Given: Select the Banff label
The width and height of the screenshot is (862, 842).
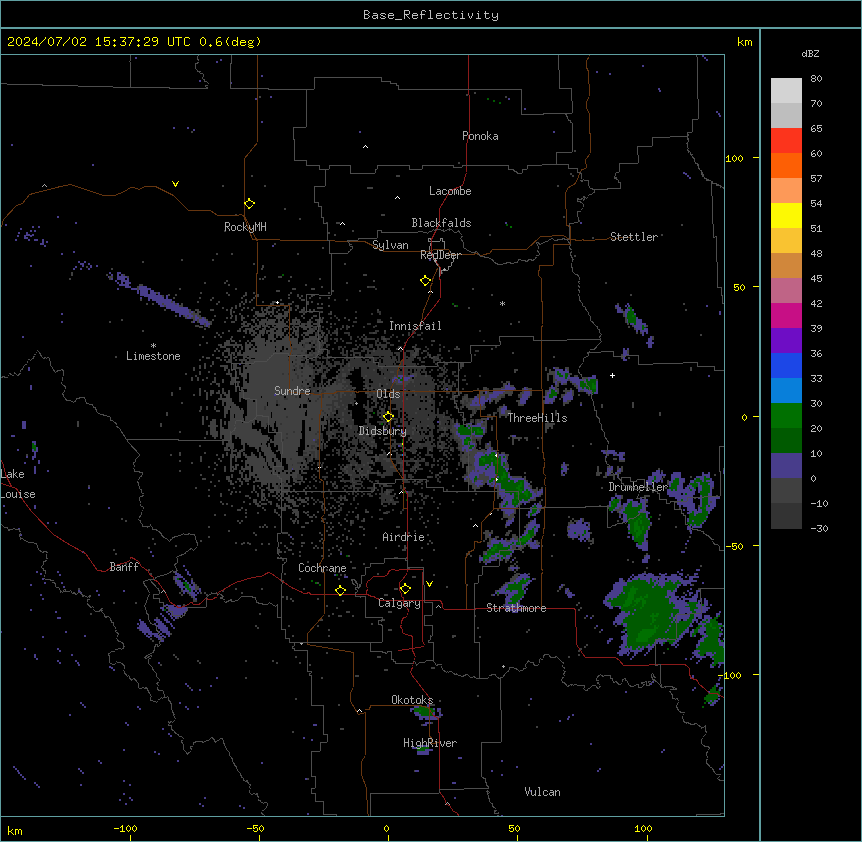Looking at the screenshot, I should [124, 567].
